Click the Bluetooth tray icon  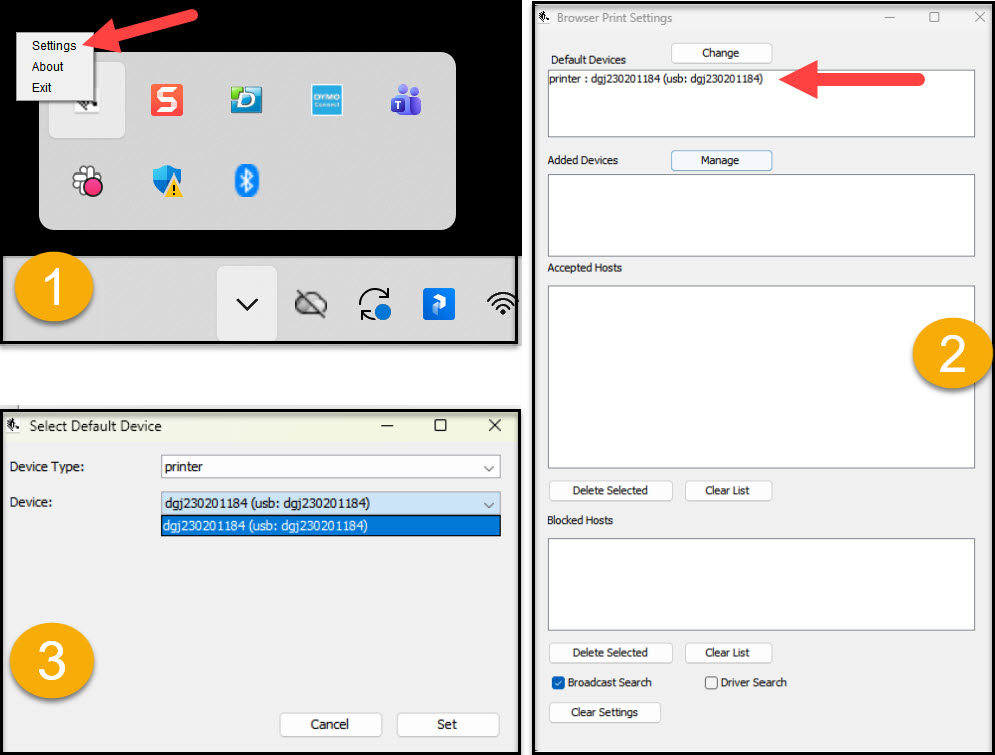[x=247, y=180]
